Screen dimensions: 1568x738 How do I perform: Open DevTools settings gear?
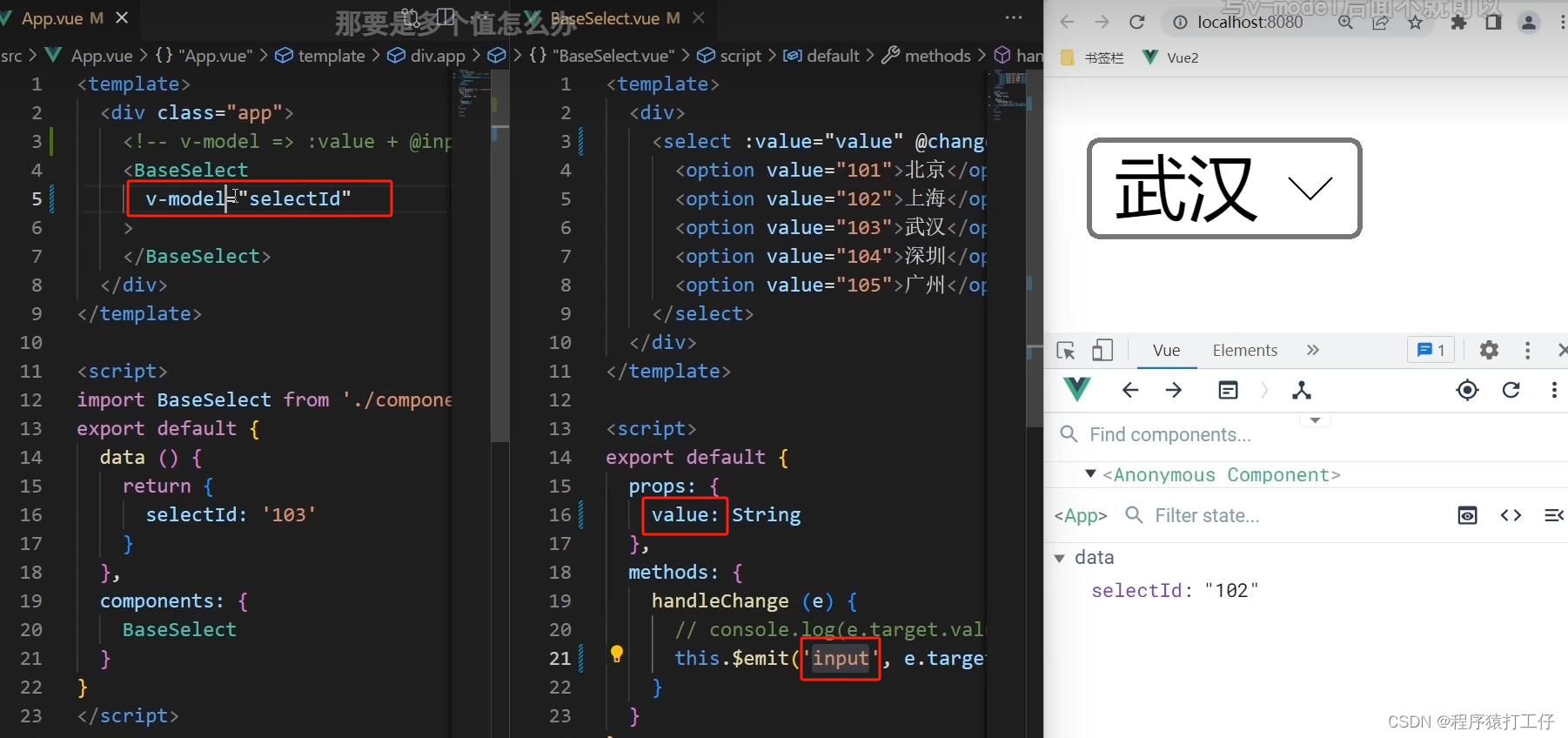[1489, 350]
